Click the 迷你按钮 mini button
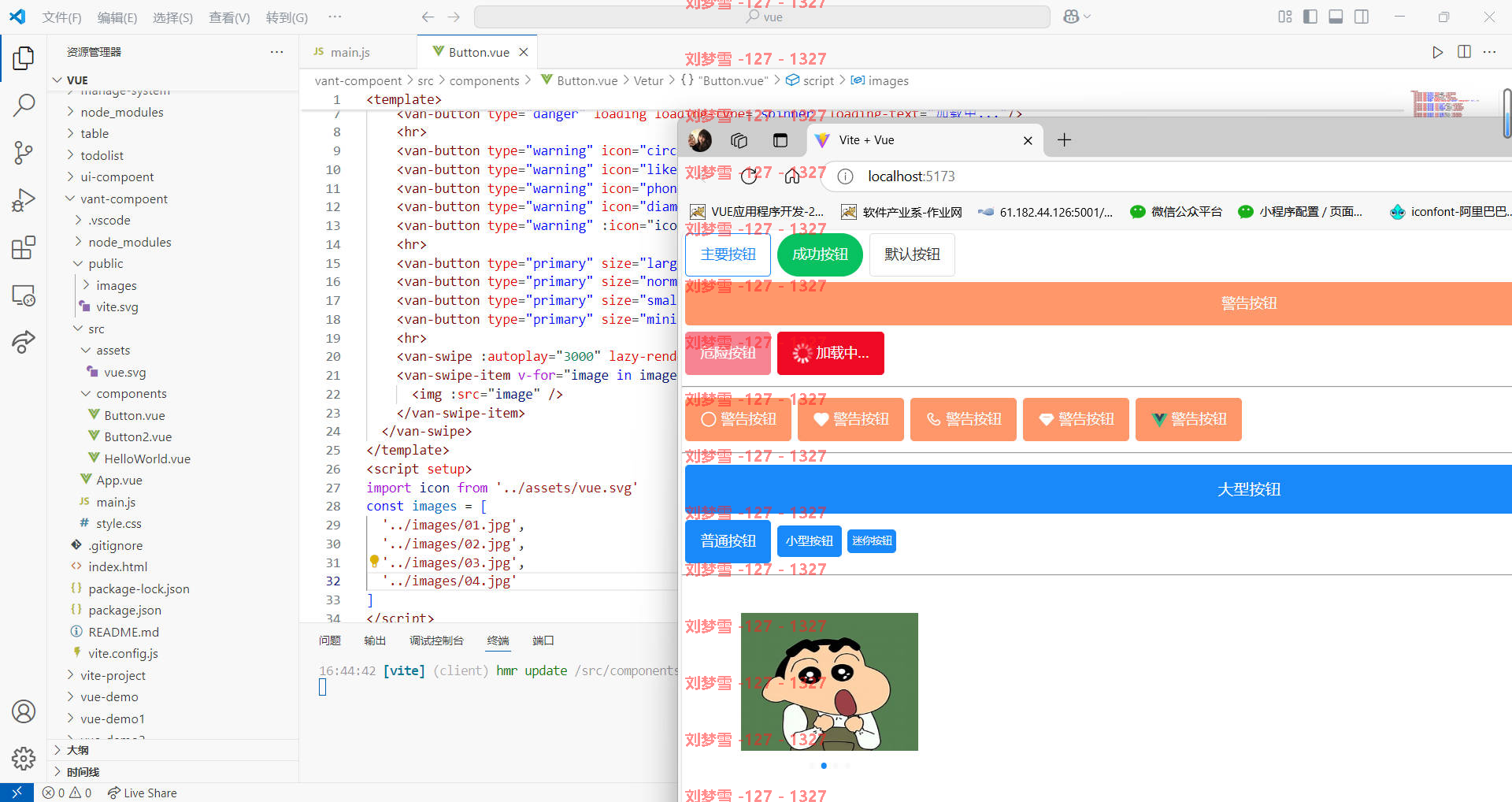 (872, 541)
